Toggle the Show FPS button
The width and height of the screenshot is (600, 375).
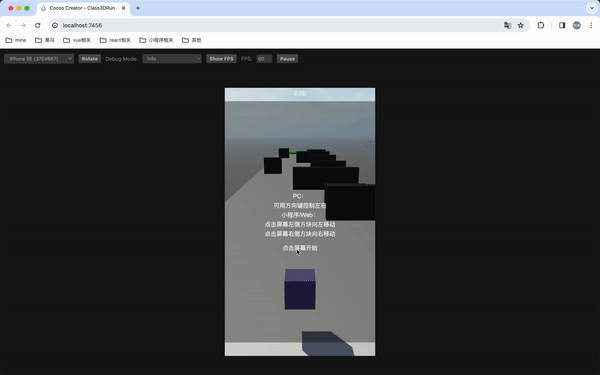(221, 59)
